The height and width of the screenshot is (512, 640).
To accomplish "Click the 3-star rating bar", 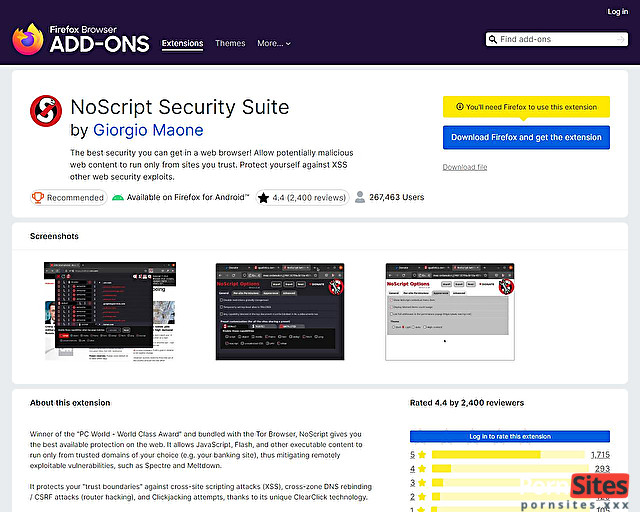I will tap(508, 482).
